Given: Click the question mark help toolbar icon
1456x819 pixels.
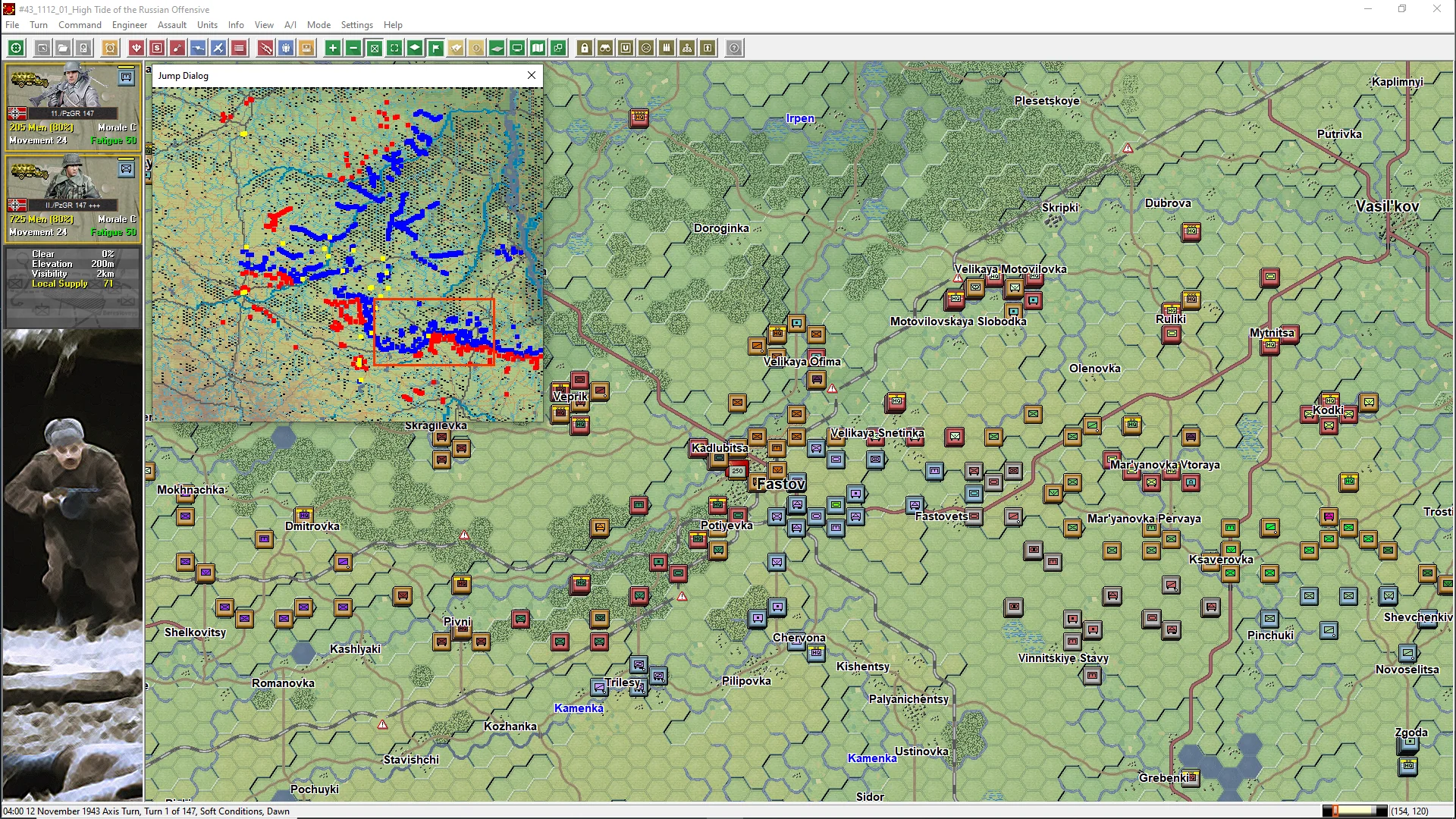Looking at the screenshot, I should 734,49.
